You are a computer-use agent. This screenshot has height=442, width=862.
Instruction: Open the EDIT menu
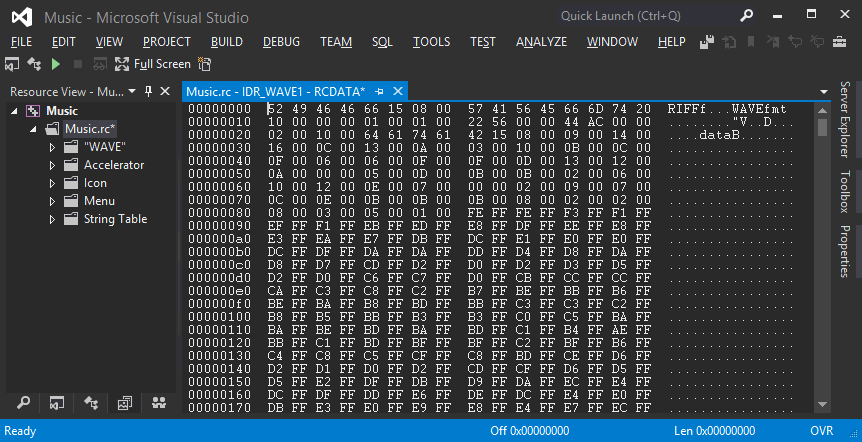click(x=64, y=42)
